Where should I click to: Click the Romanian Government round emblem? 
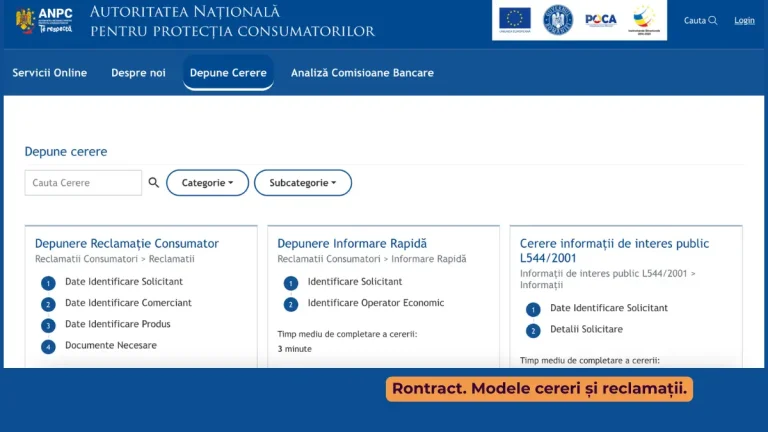pyautogui.click(x=558, y=20)
